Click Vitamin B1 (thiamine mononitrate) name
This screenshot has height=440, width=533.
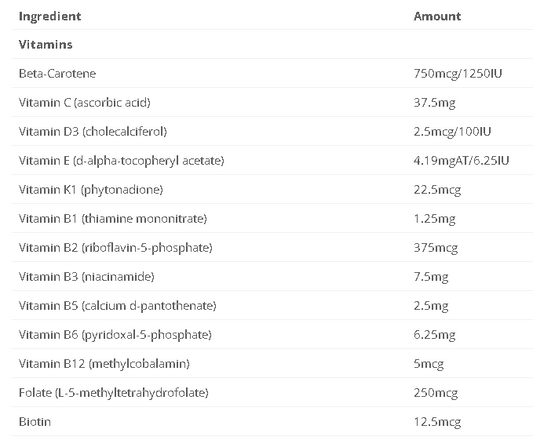[113, 218]
